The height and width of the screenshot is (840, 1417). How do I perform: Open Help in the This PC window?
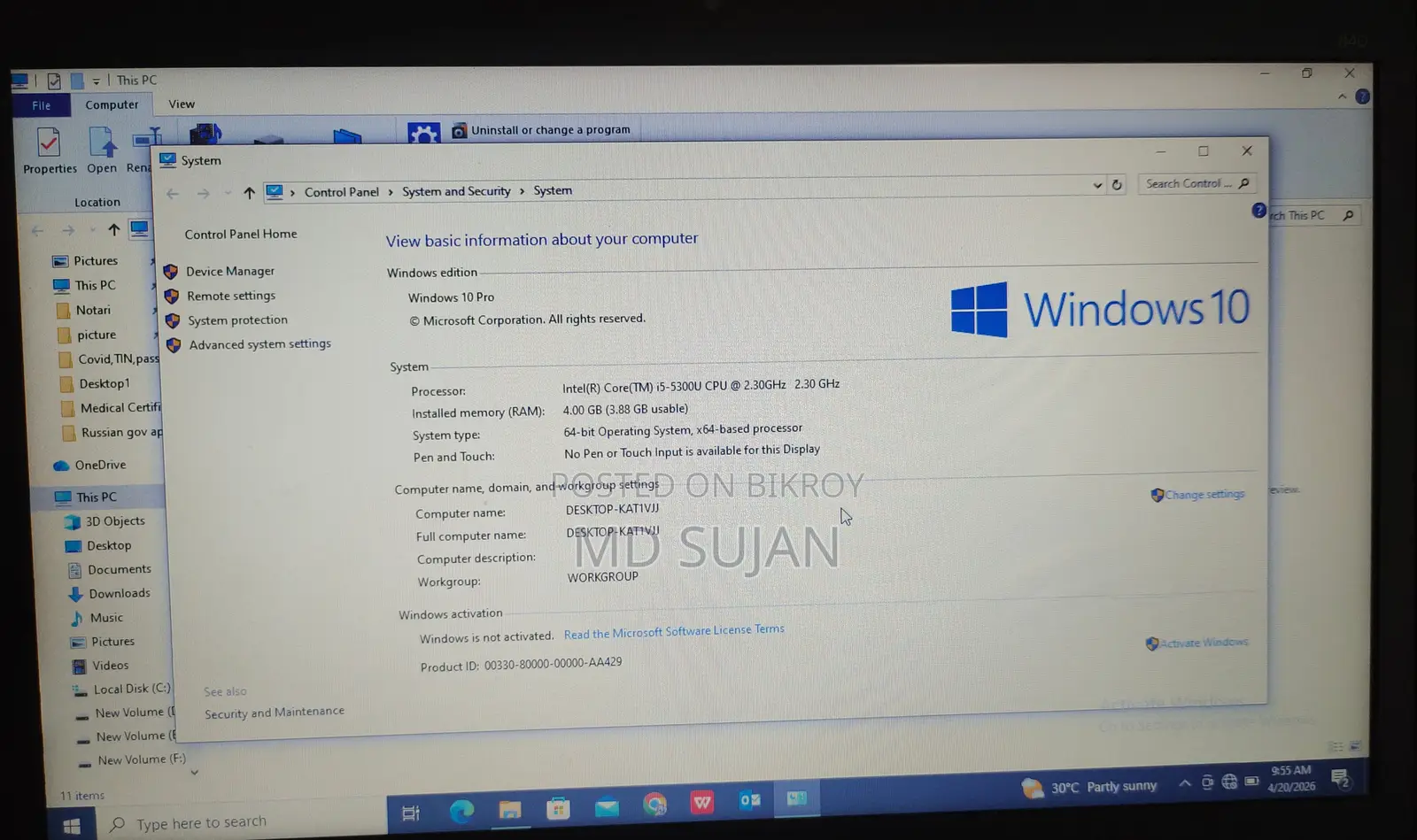pyautogui.click(x=1362, y=96)
